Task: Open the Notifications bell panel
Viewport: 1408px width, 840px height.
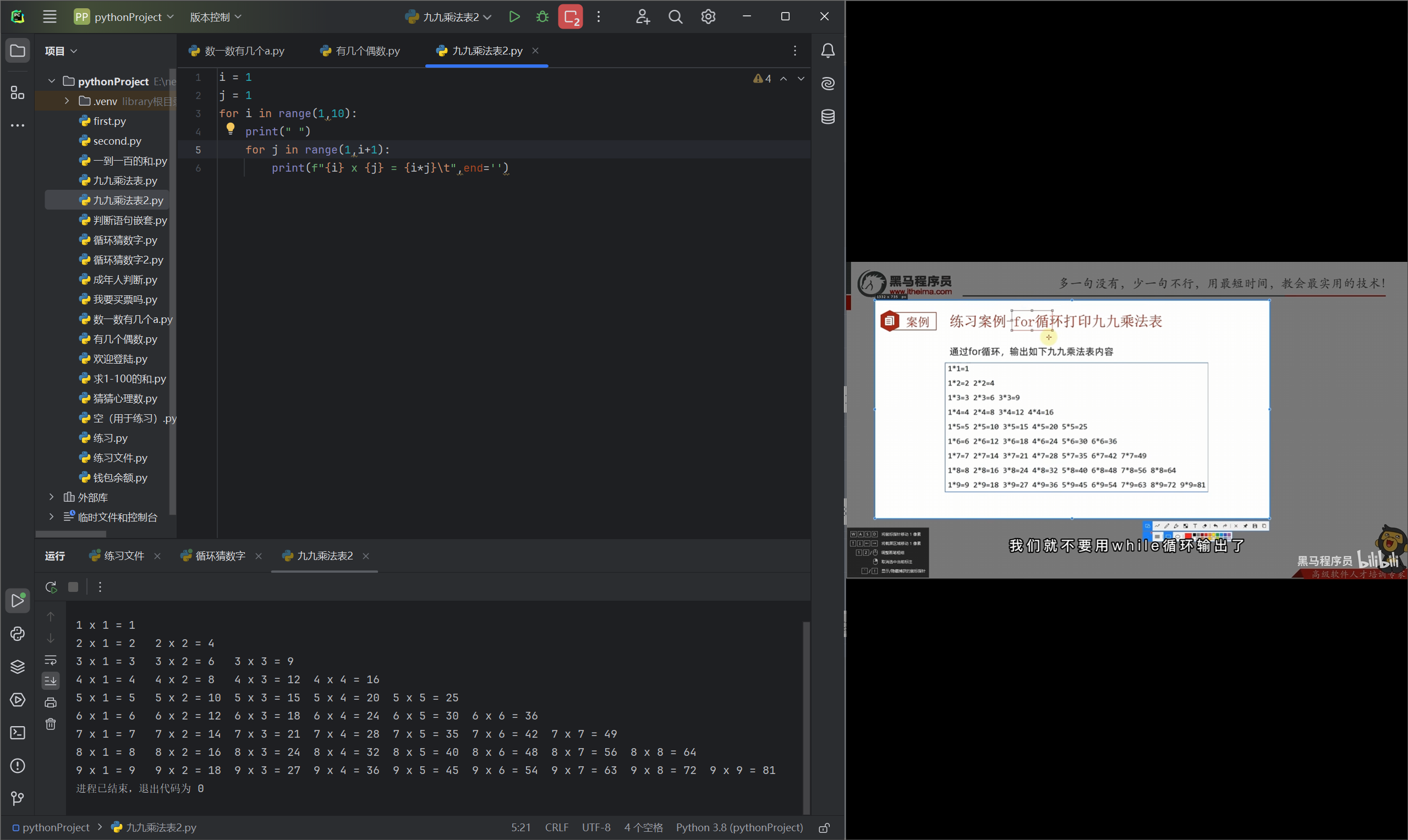Action: [x=828, y=51]
